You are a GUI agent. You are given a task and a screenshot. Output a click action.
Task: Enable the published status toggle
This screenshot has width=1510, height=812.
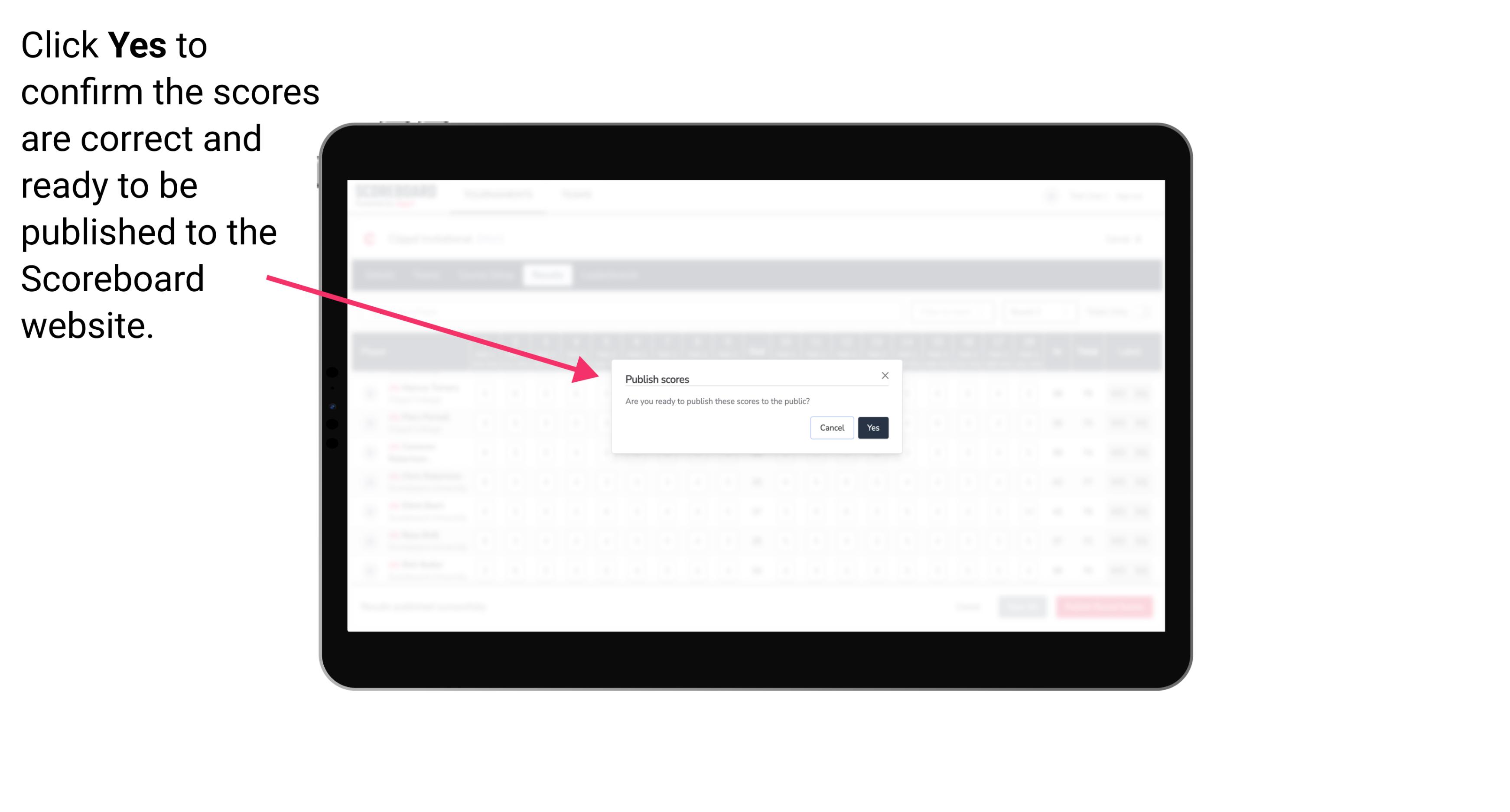[x=871, y=427]
